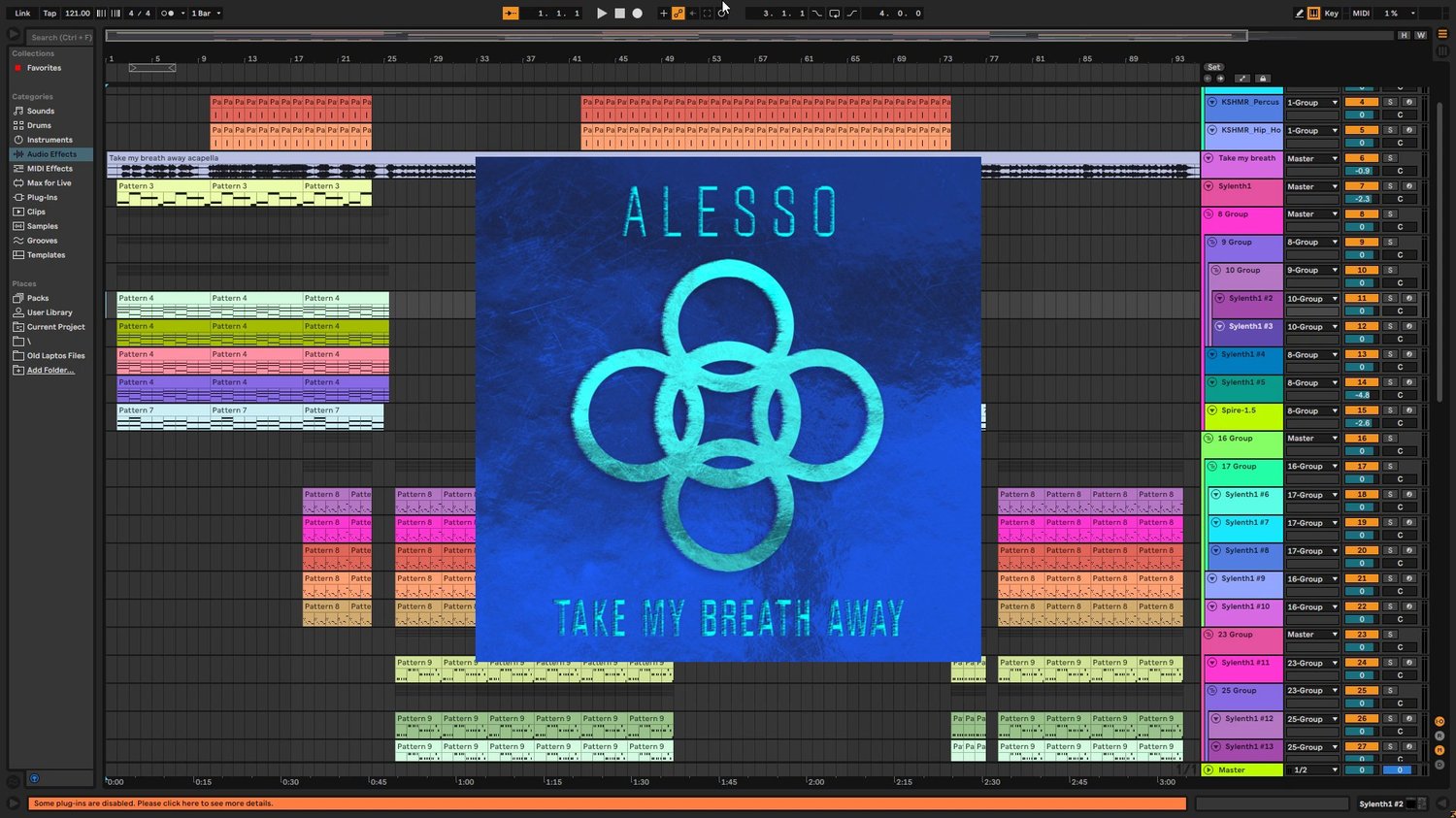This screenshot has width=1456, height=818.
Task: Open output routing dropdown for 23 Group
Action: pyautogui.click(x=1312, y=635)
